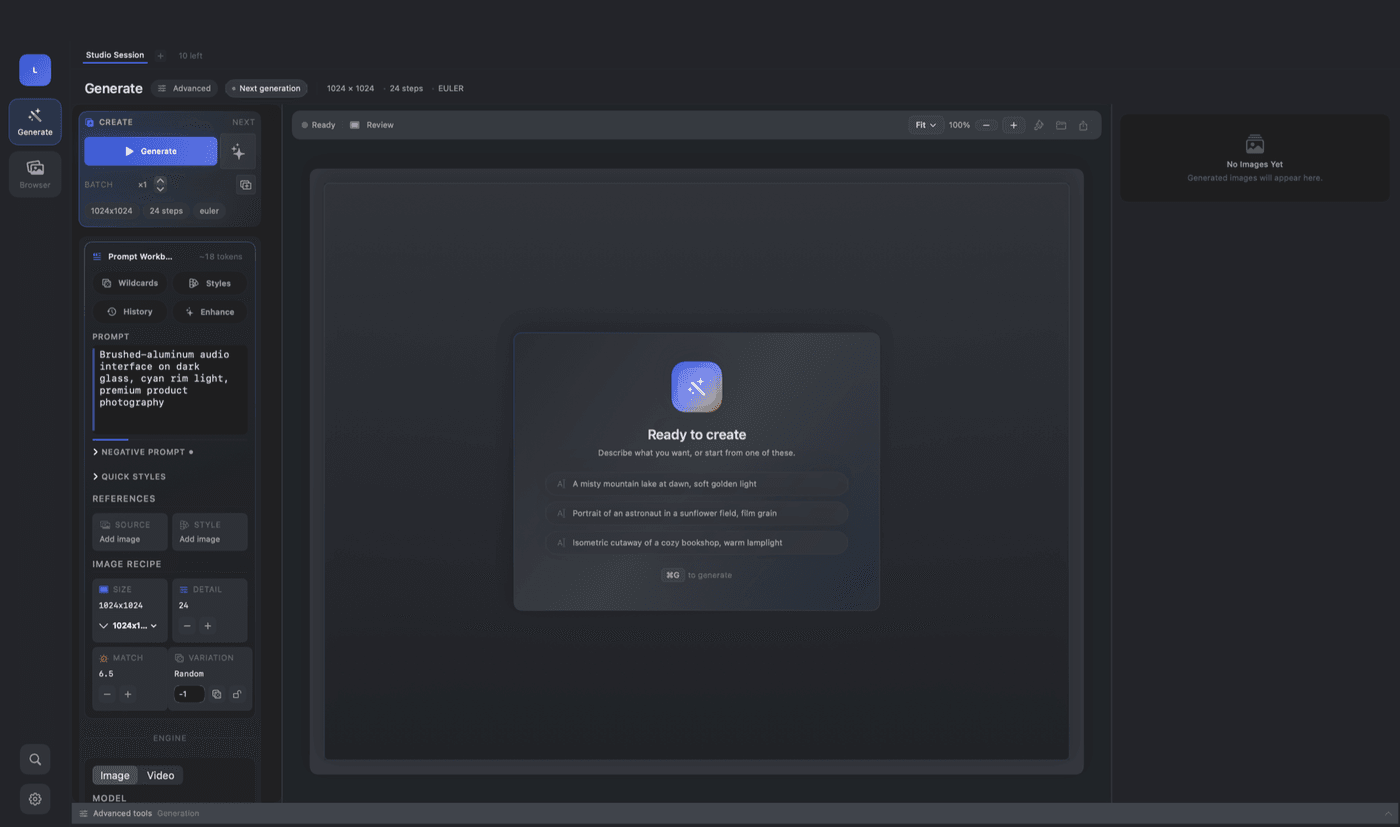Viewport: 1400px width, 827px height.
Task: Open the Wildcards button
Action: (130, 283)
